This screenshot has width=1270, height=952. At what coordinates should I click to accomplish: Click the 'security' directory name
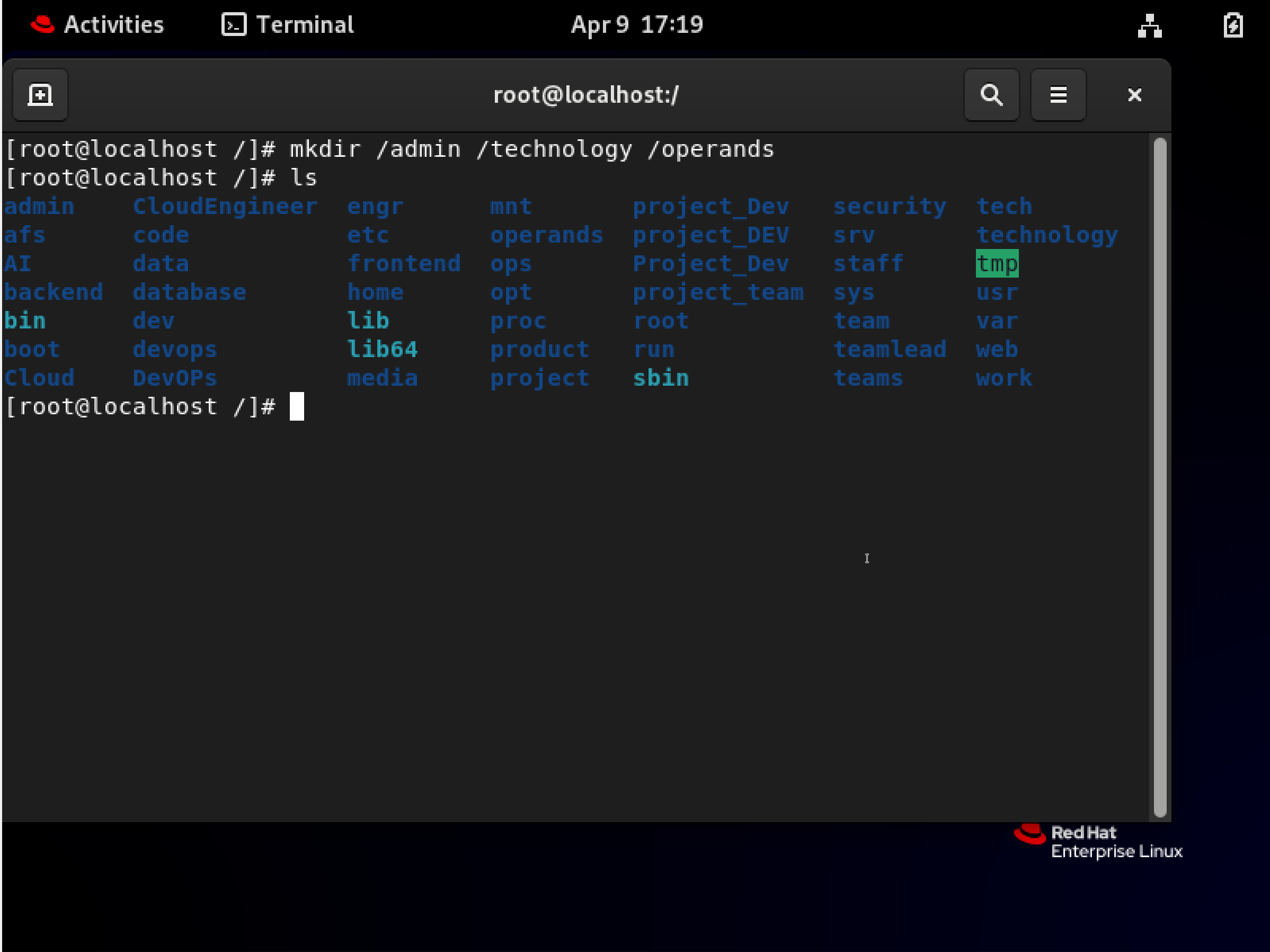890,207
